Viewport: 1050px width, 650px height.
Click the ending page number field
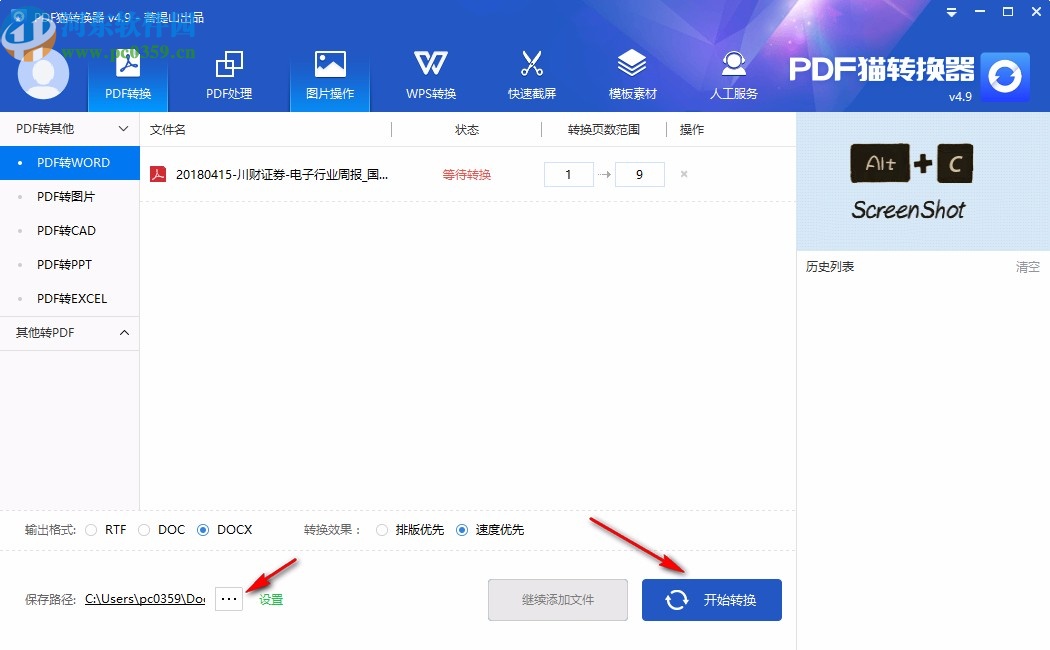point(638,173)
